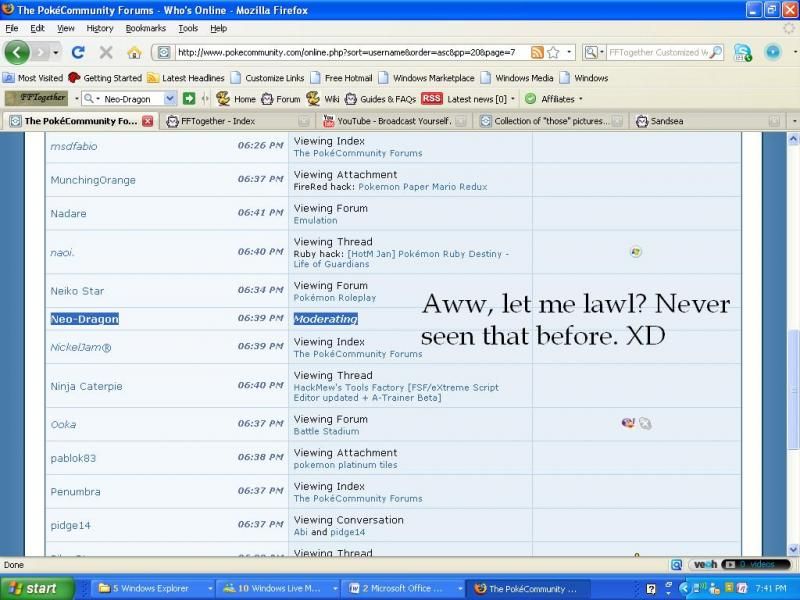Viewport: 800px width, 600px height.
Task: Switch to the Collection of "those" pictures tab
Action: pos(551,121)
